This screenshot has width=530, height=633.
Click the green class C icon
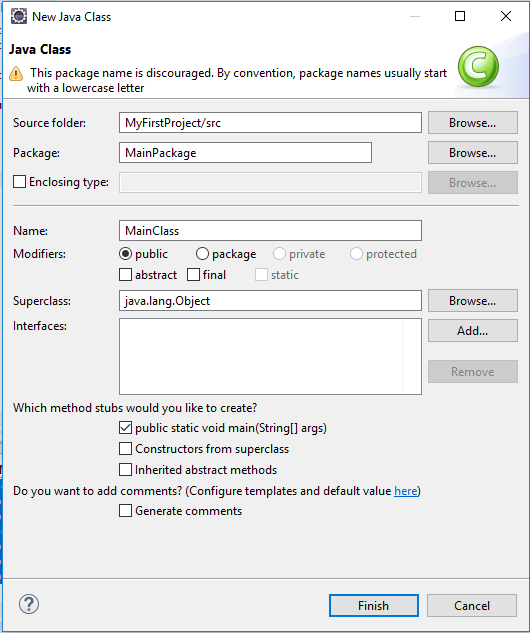(x=478, y=67)
